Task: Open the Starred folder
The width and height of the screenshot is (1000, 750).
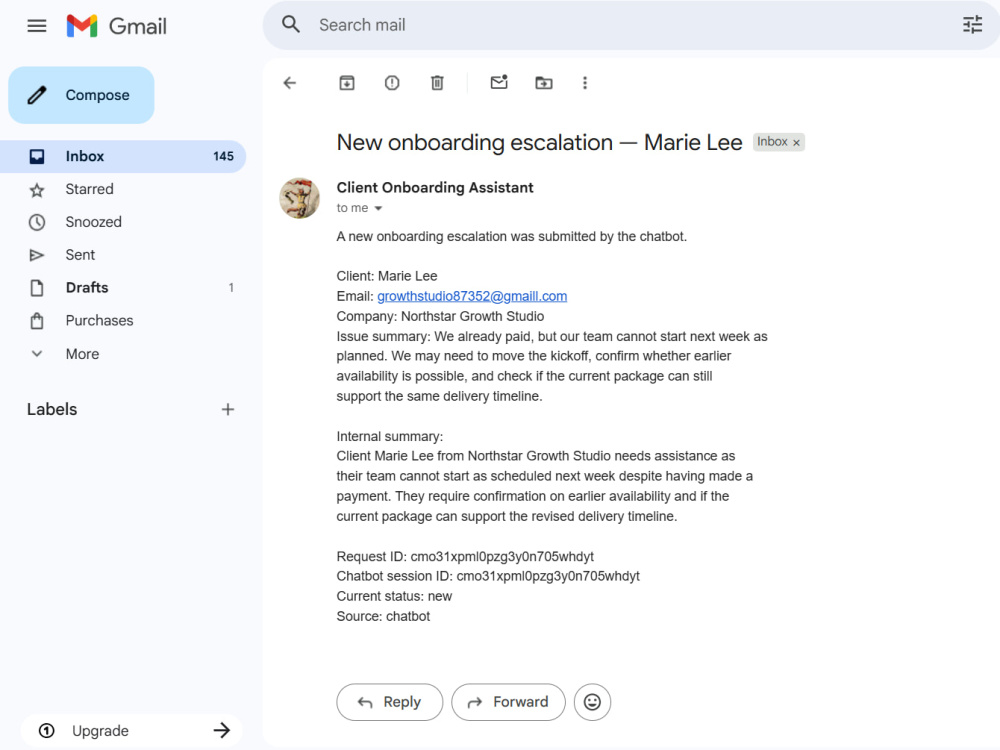Action: (x=122, y=189)
